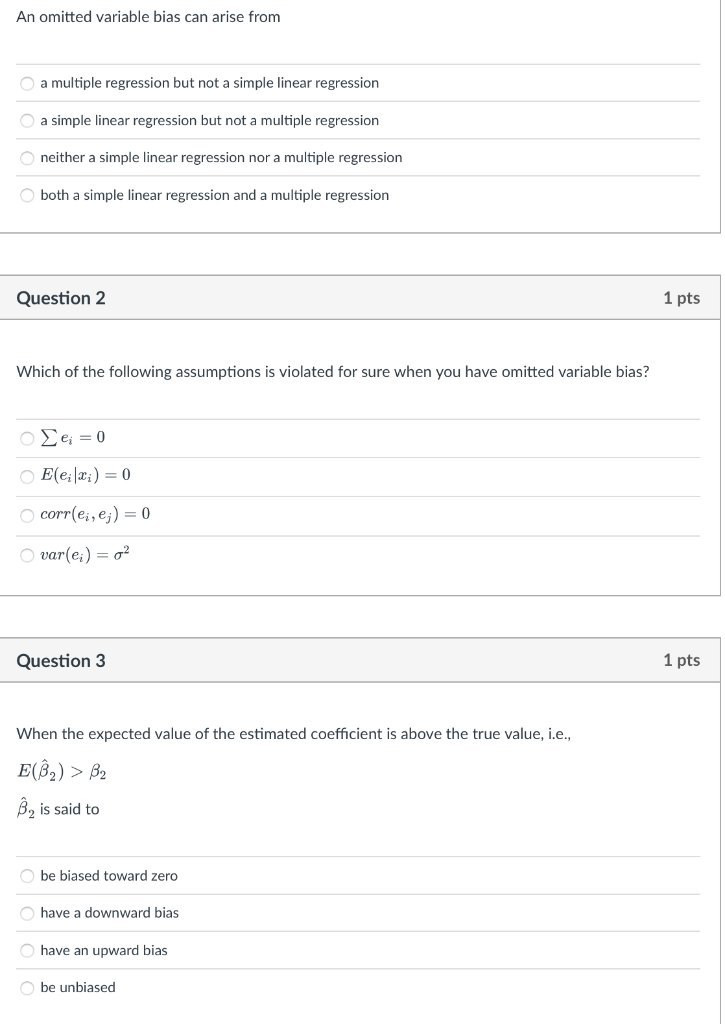Select "be biased toward zero" for Question 3
725x1024 pixels.
[x=27, y=876]
